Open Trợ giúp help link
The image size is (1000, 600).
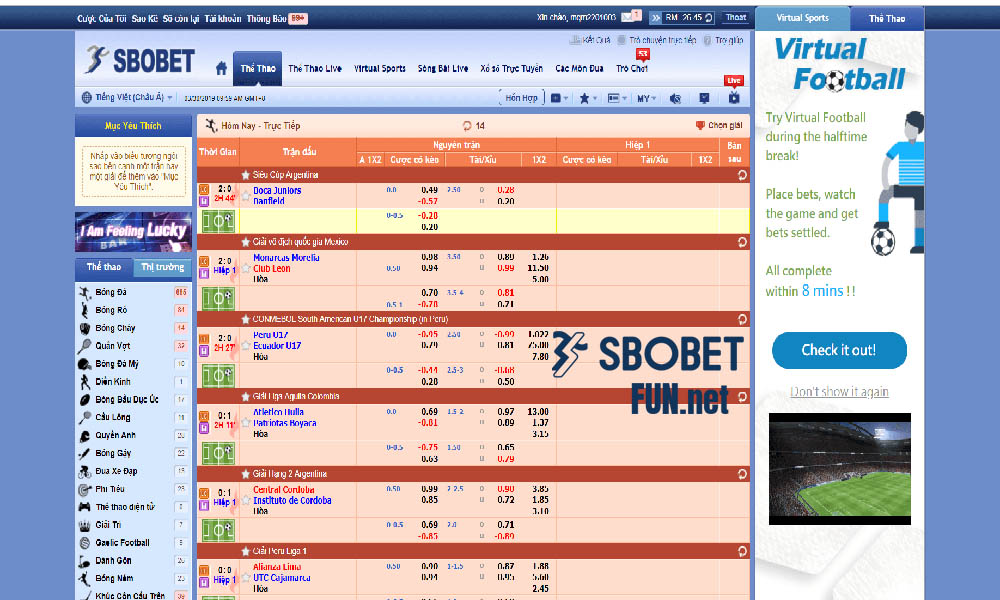[x=723, y=40]
